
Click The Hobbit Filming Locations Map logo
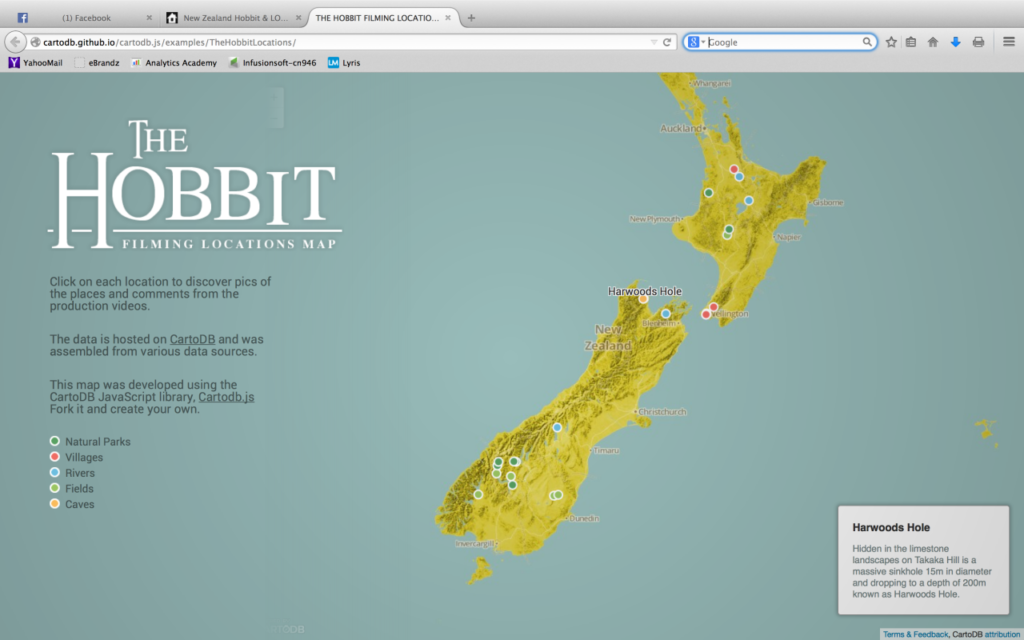[195, 184]
